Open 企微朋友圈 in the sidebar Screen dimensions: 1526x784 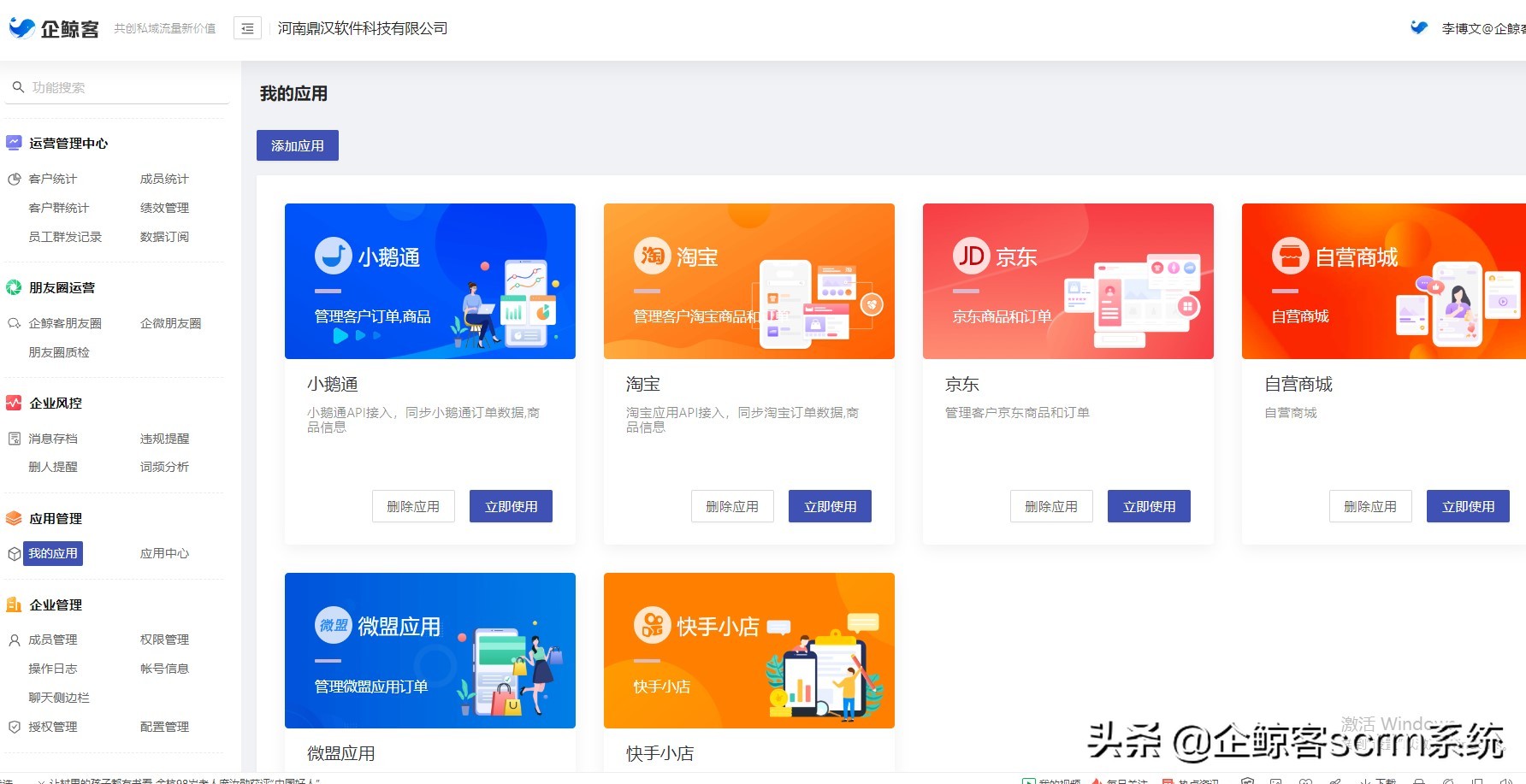tap(170, 323)
